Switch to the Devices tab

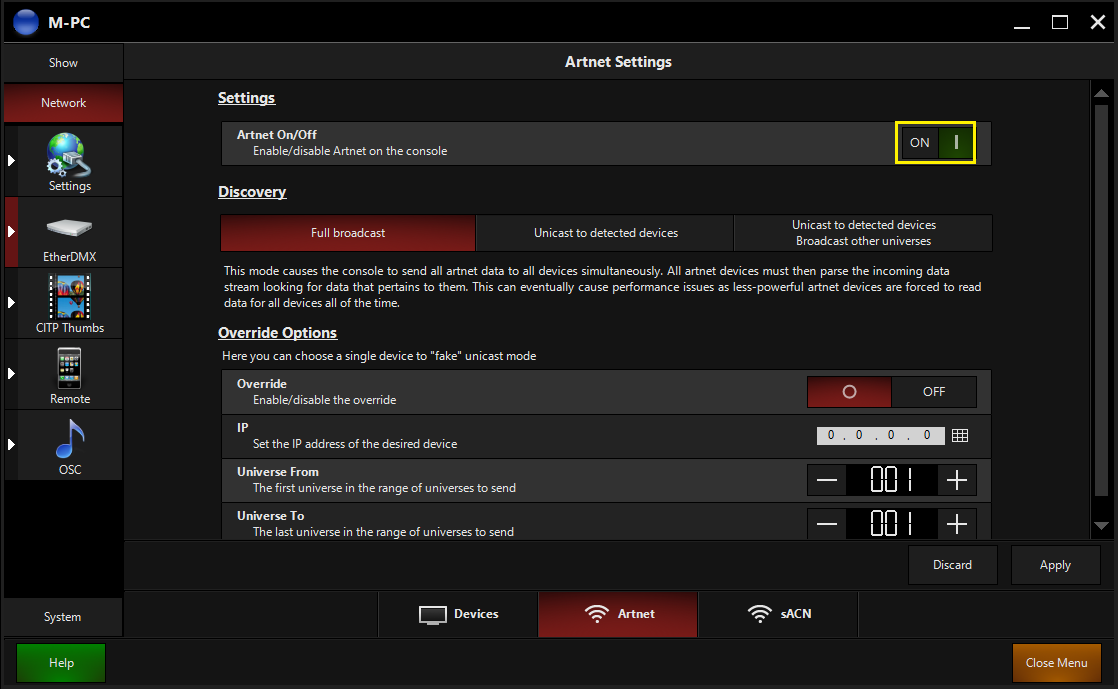(x=458, y=614)
